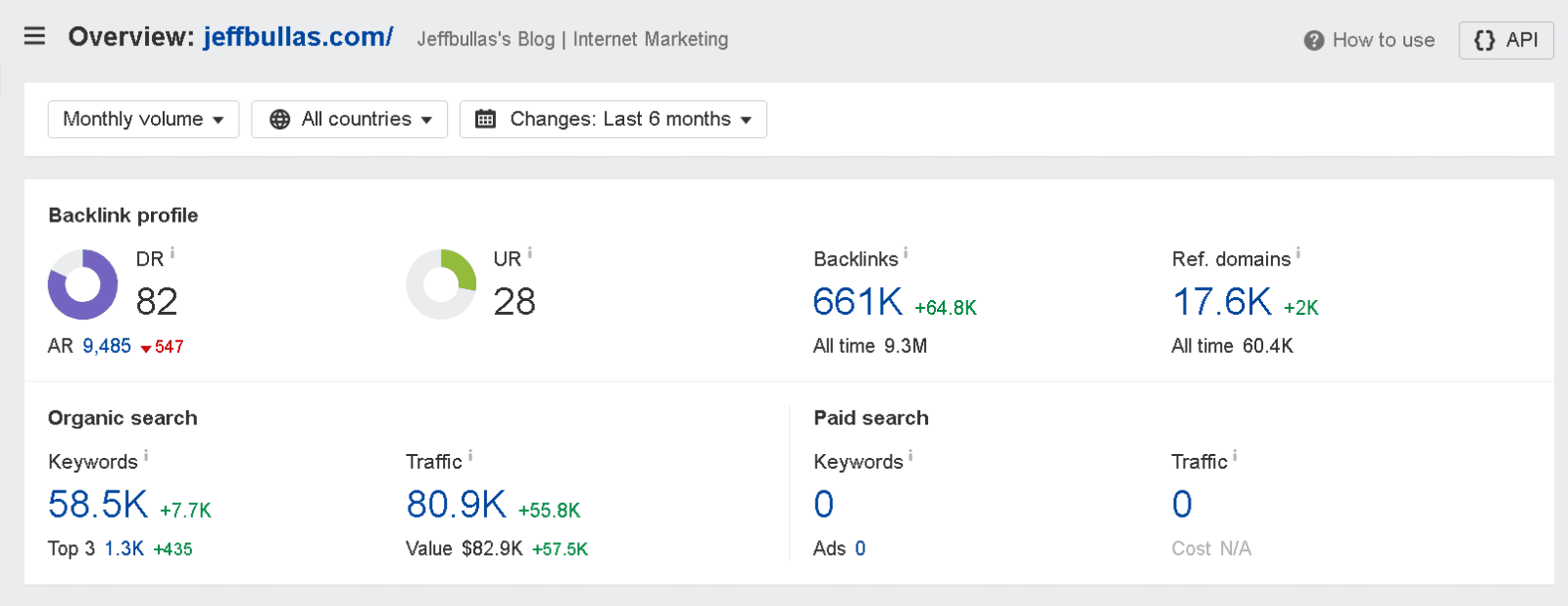Click the API braces icon

(1485, 40)
